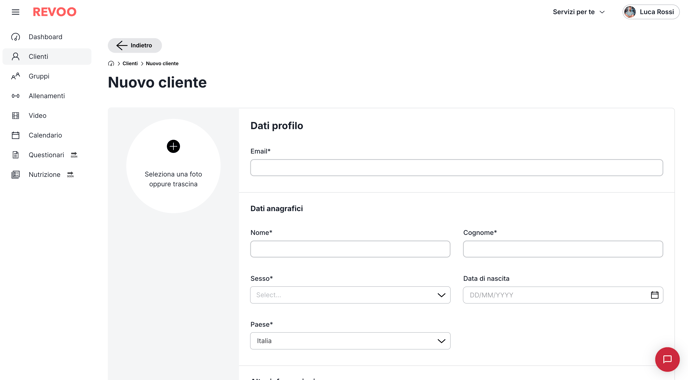Open the Paese dropdown showing Italia
This screenshot has height=380, width=688.
[x=350, y=341]
